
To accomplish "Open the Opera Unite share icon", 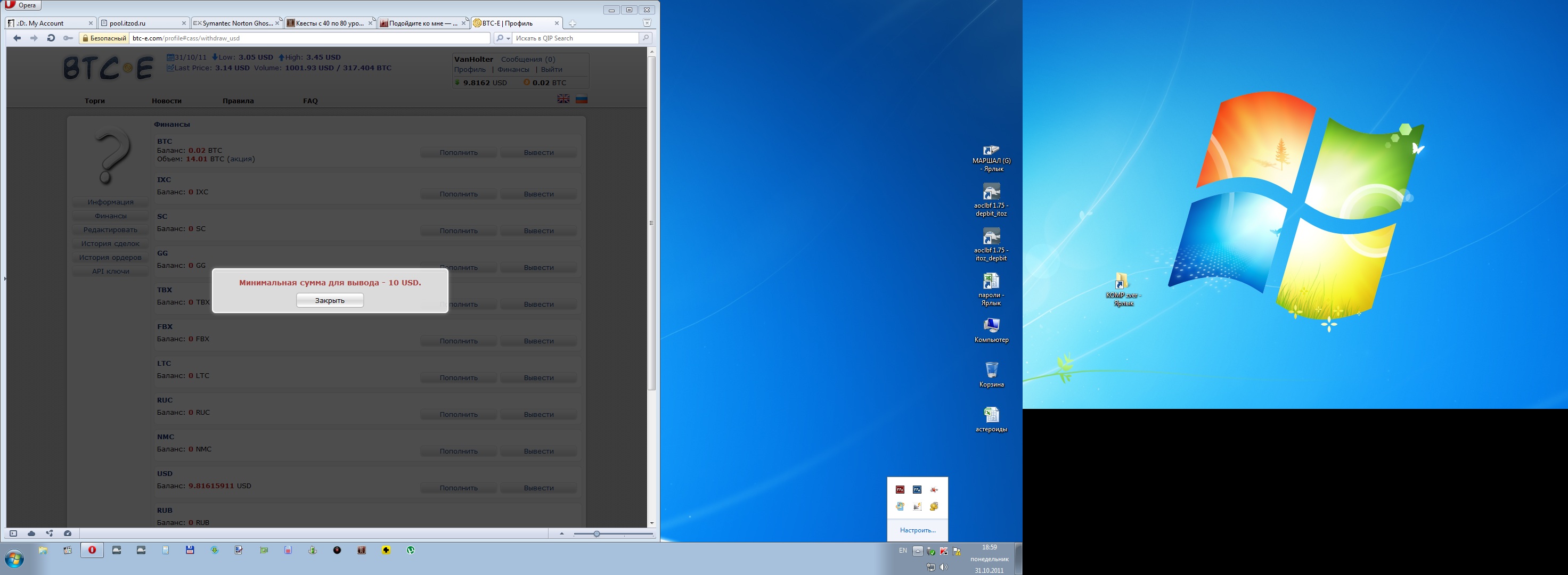I will [x=50, y=533].
